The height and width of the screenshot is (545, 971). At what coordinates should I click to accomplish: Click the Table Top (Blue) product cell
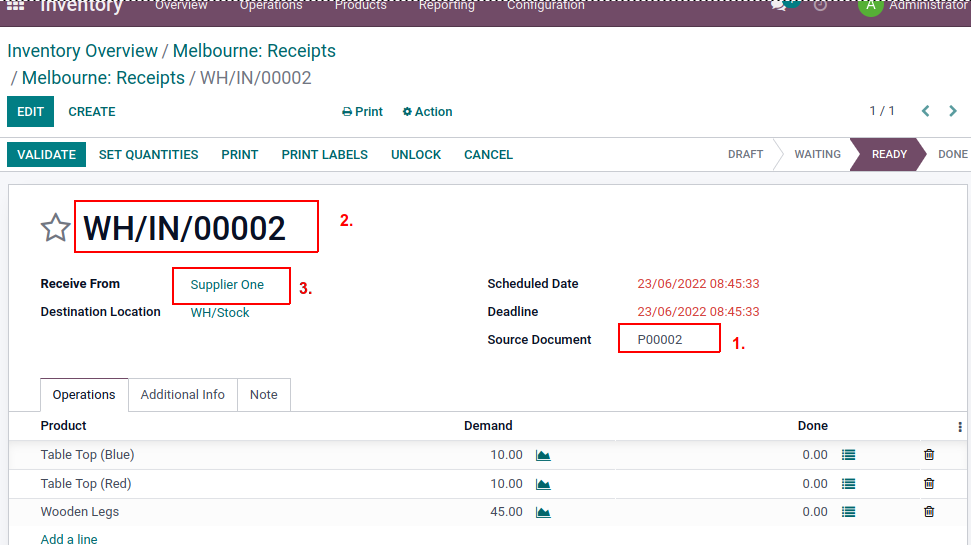[87, 455]
